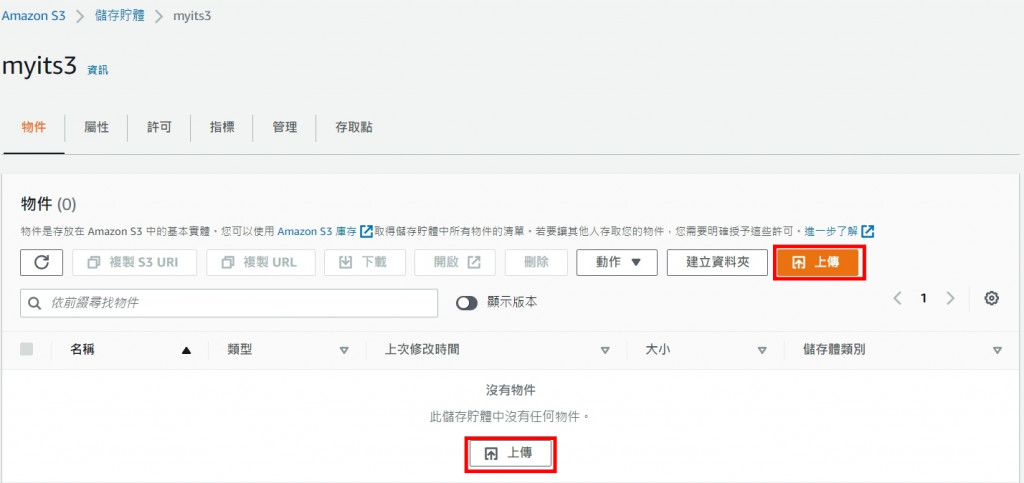Click the 上傳 button below 沒有物件
Viewport: 1024px width, 483px height.
point(511,454)
